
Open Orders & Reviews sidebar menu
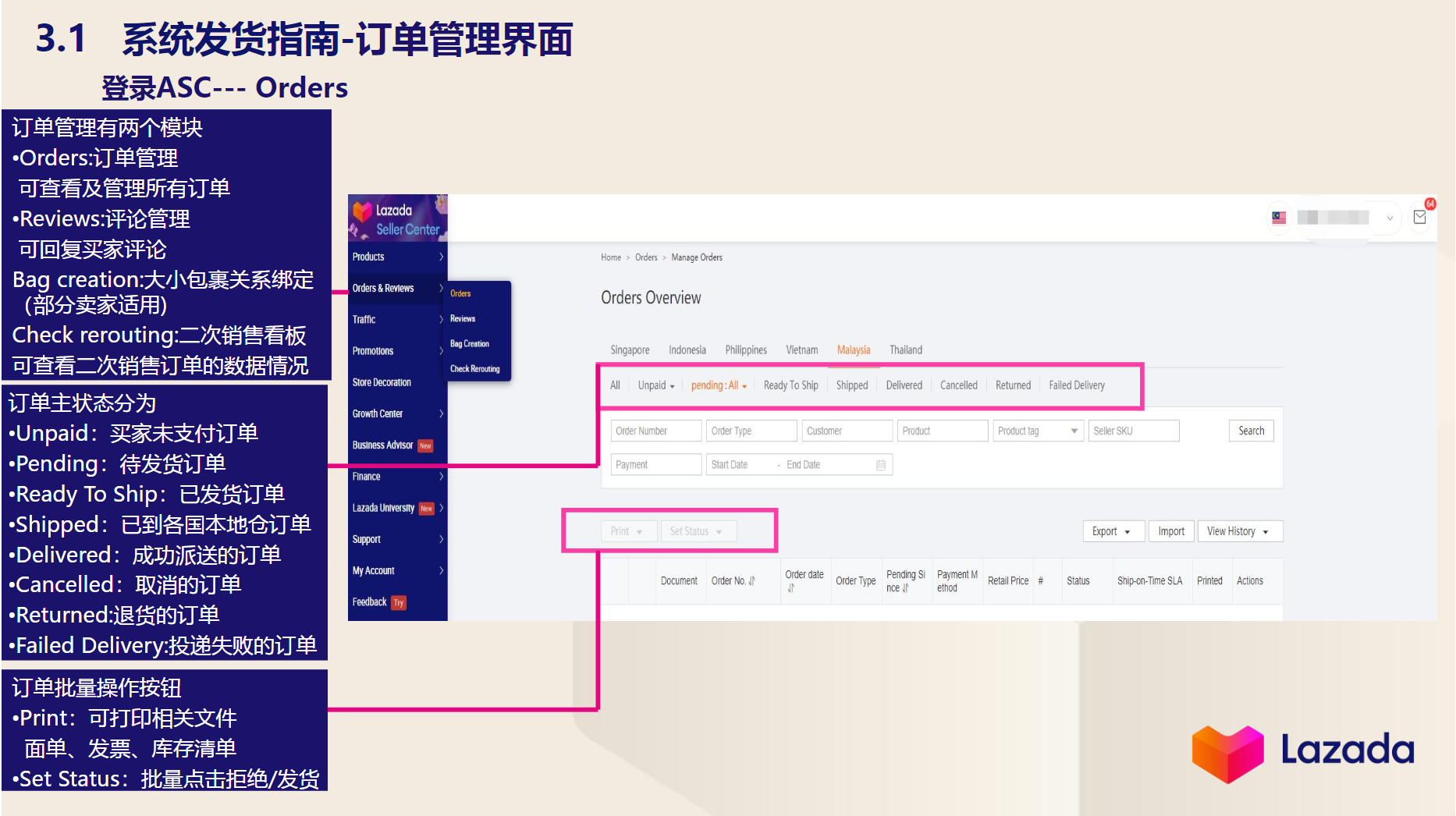[x=398, y=288]
